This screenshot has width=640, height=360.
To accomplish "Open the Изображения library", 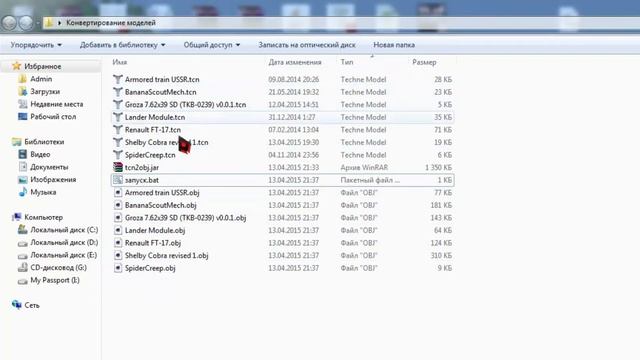I will tap(53, 180).
